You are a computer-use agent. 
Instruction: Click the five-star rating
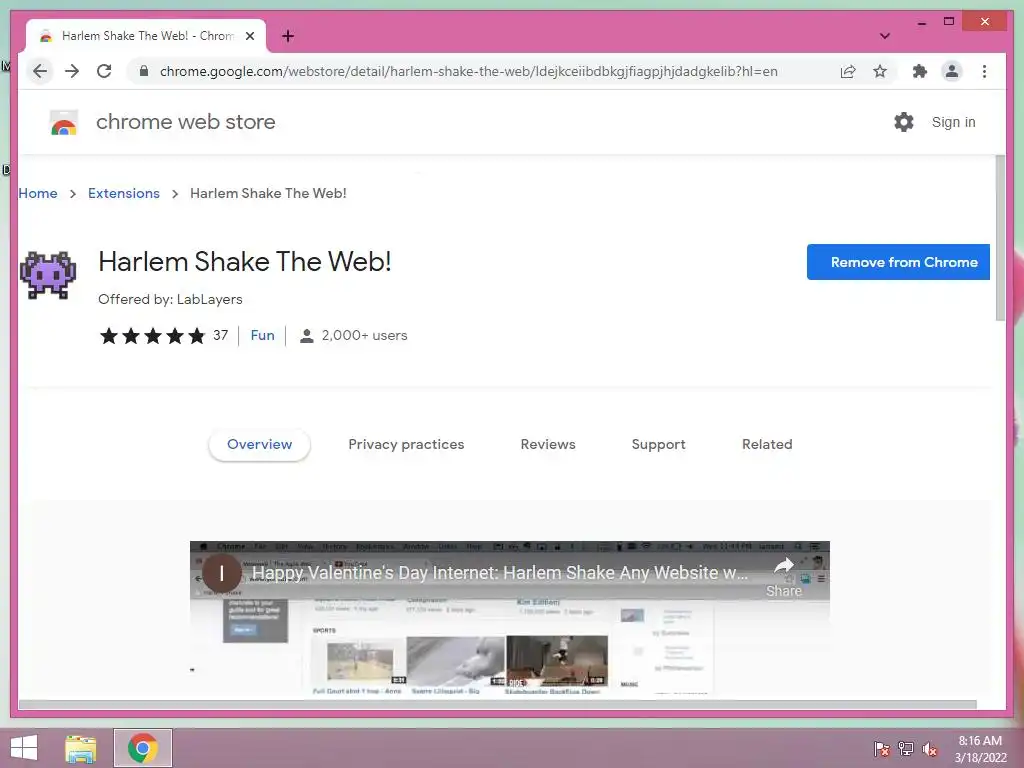pos(152,336)
